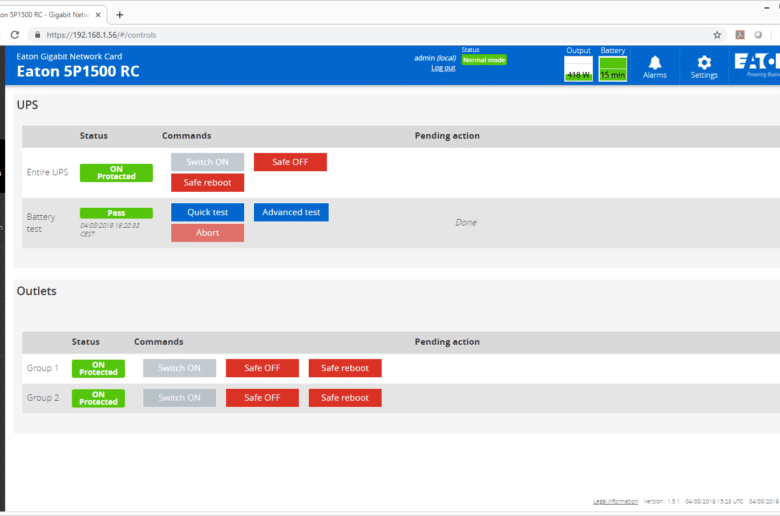Start the battery Advanced test
780x516 pixels.
click(x=291, y=212)
